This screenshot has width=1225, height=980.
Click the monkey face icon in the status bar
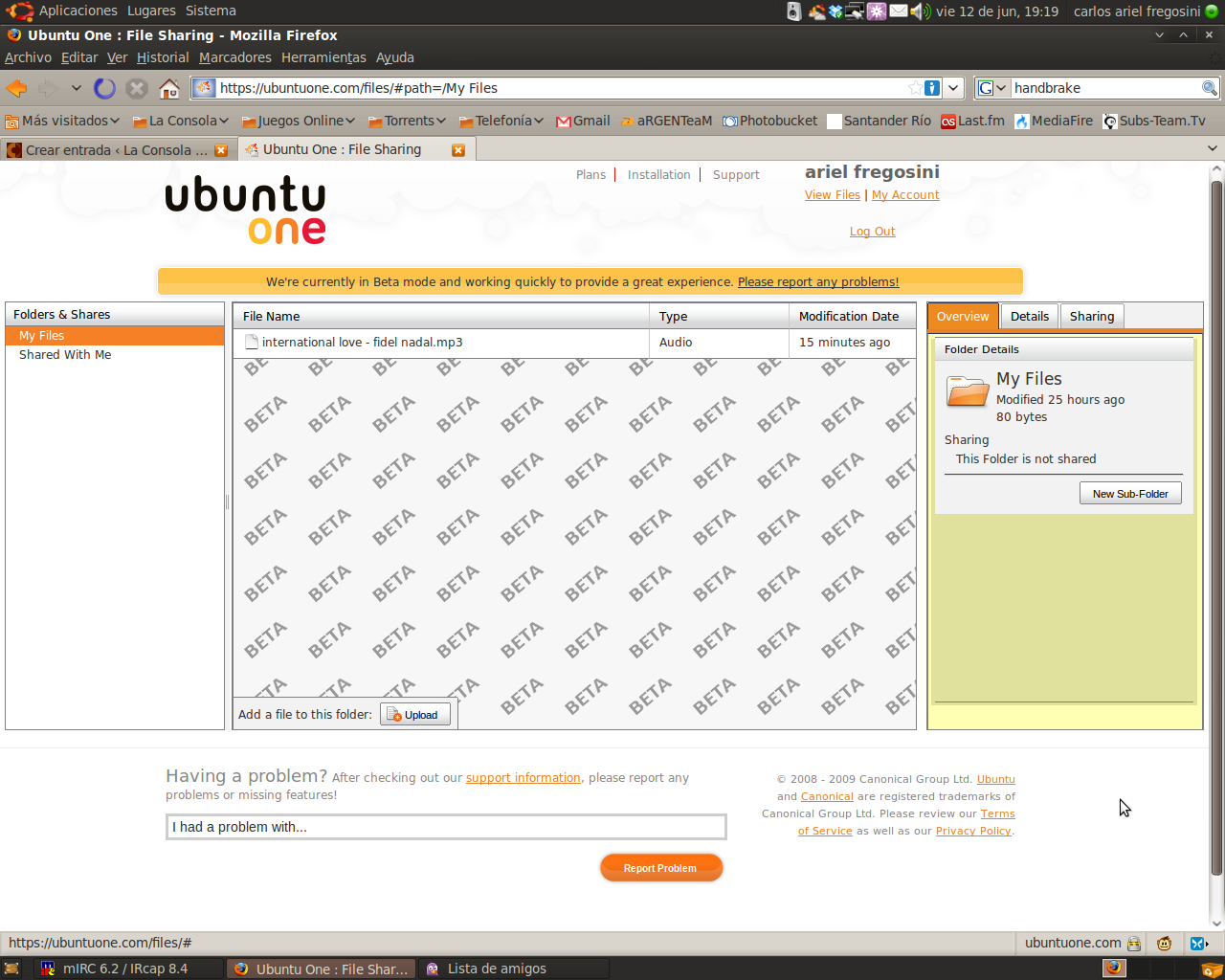[1164, 944]
